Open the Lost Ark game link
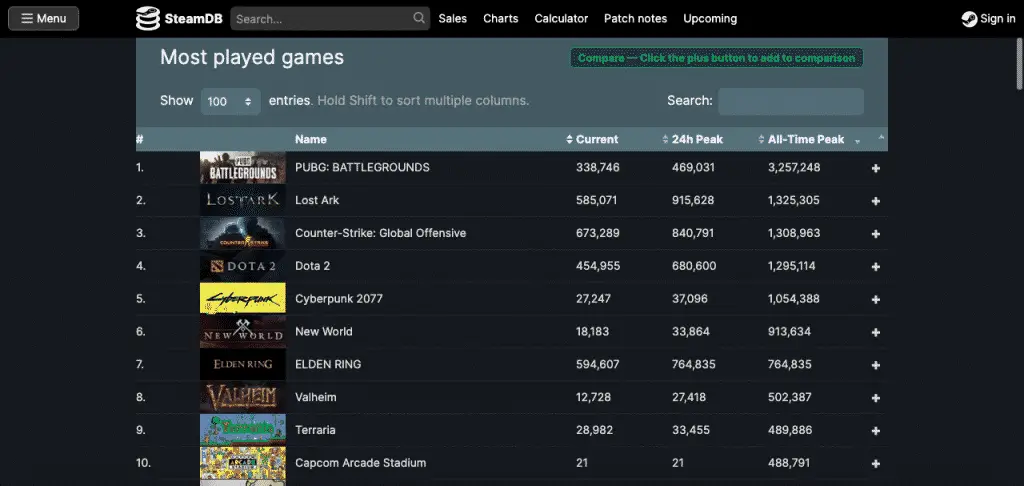 317,200
